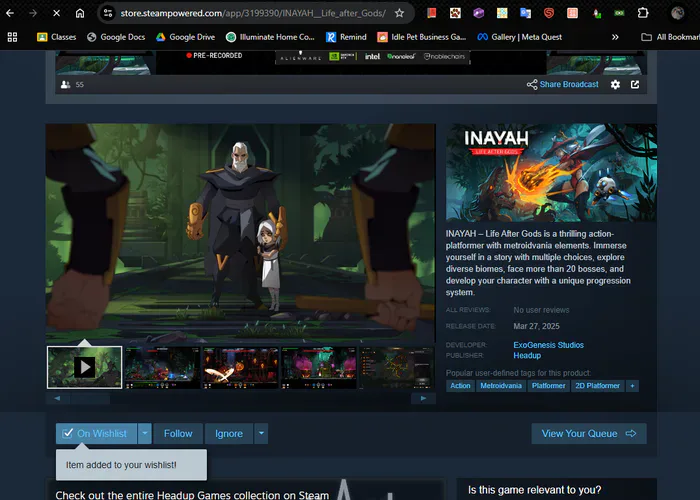Open site information icon in address bar
700x500 pixels.
click(x=108, y=13)
